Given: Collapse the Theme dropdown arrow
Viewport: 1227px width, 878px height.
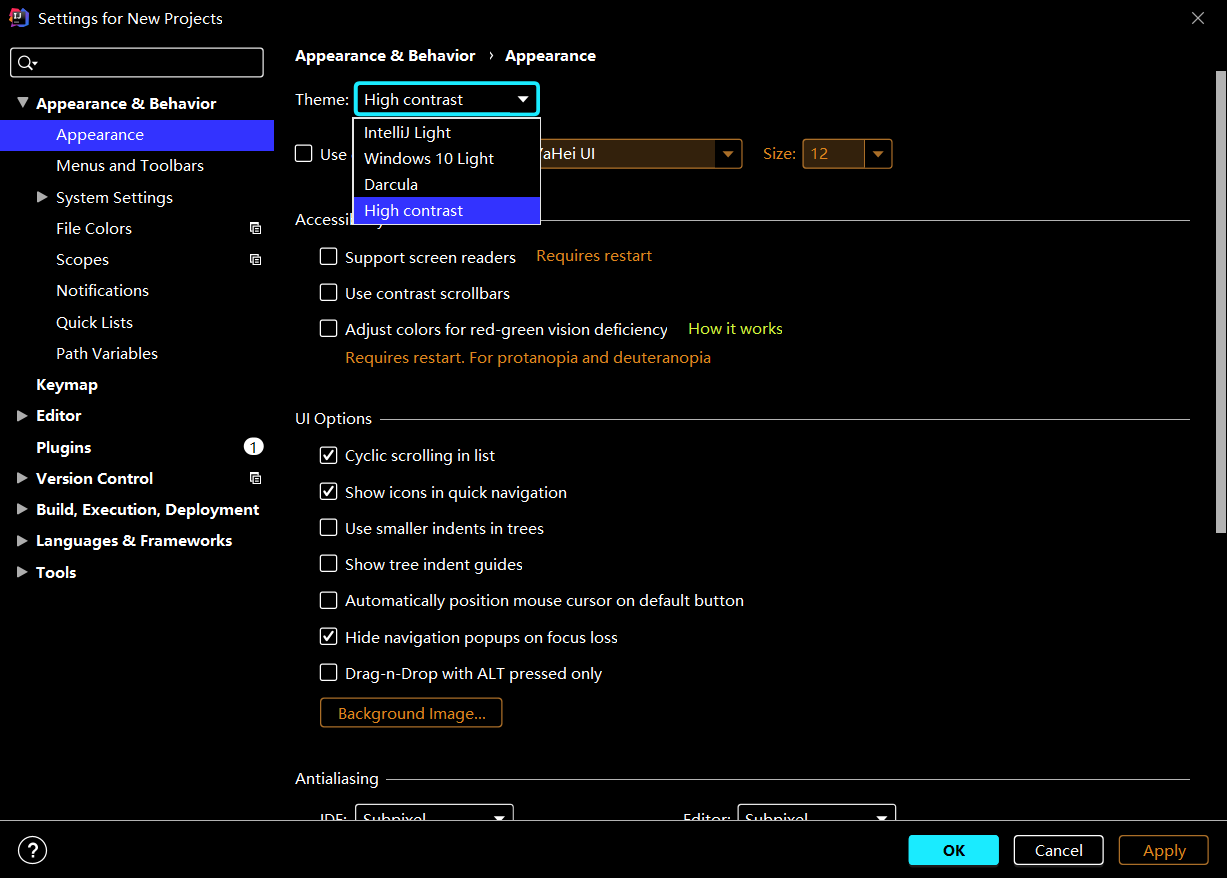Looking at the screenshot, I should click(523, 99).
